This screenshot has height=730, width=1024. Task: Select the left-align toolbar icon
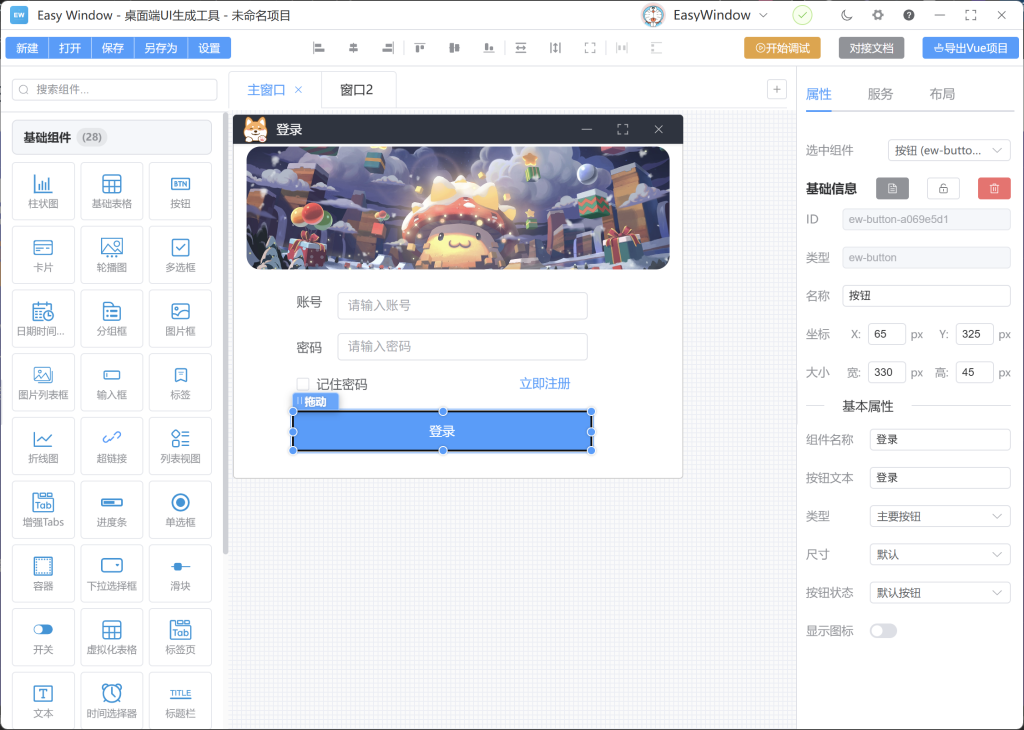coord(319,47)
